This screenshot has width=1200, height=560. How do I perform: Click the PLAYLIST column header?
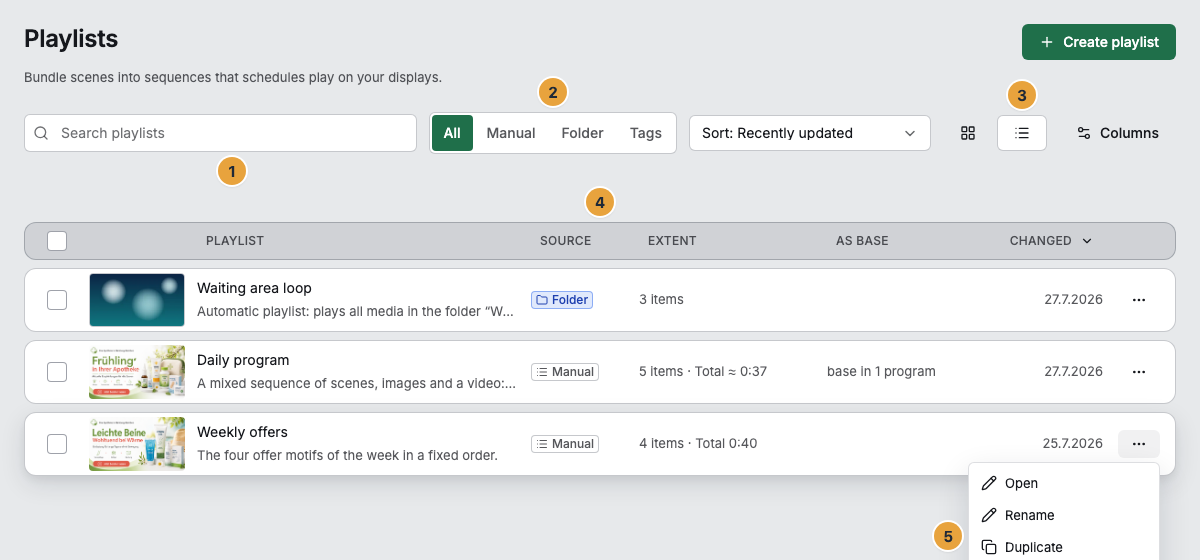[x=235, y=241]
